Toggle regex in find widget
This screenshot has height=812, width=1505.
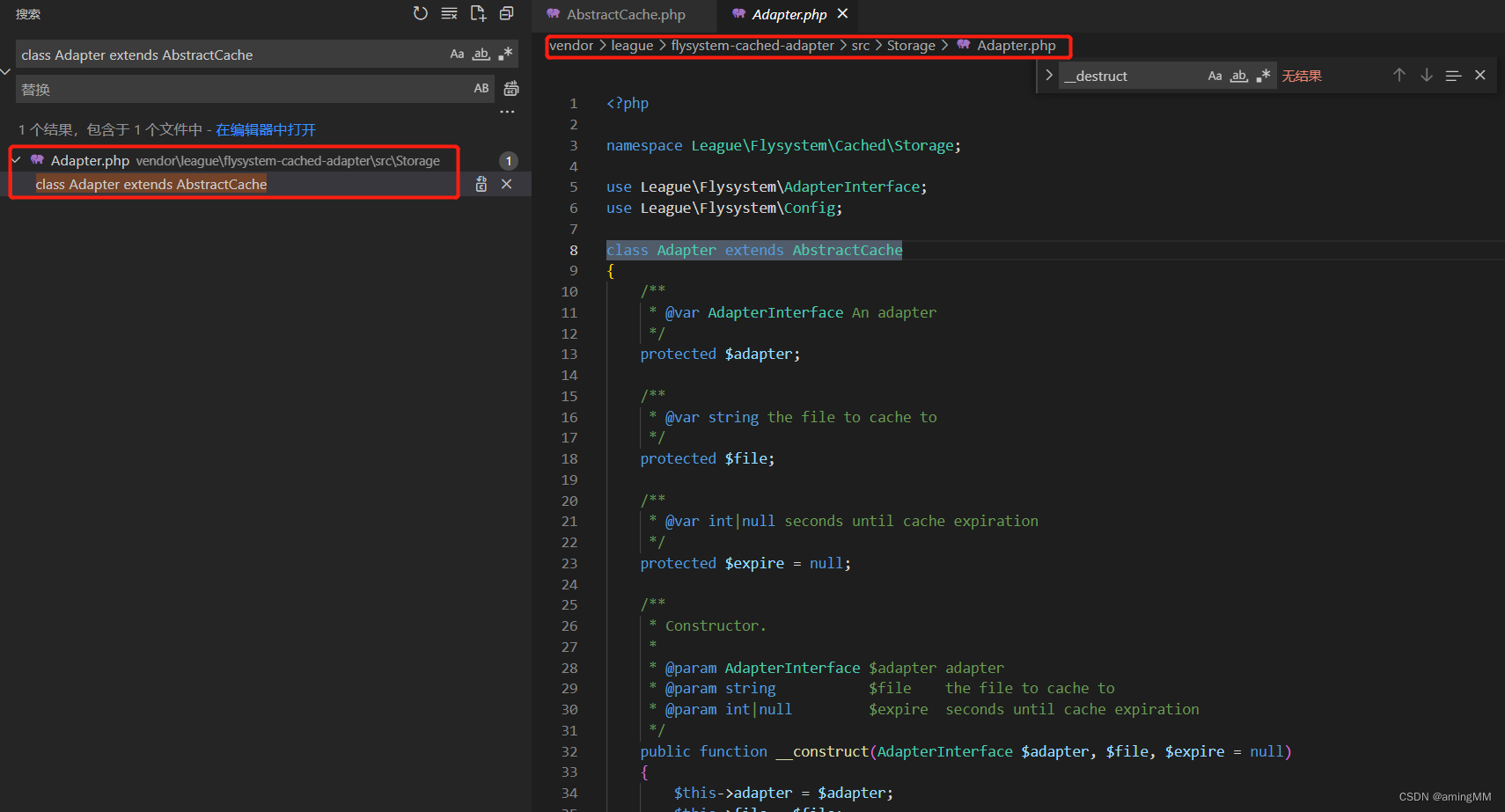click(1264, 76)
